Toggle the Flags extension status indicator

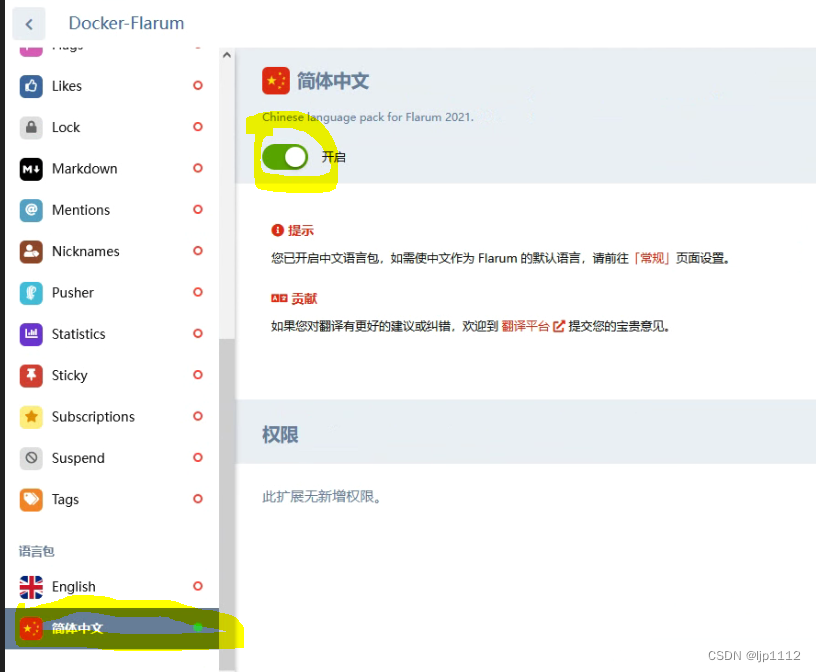point(196,45)
